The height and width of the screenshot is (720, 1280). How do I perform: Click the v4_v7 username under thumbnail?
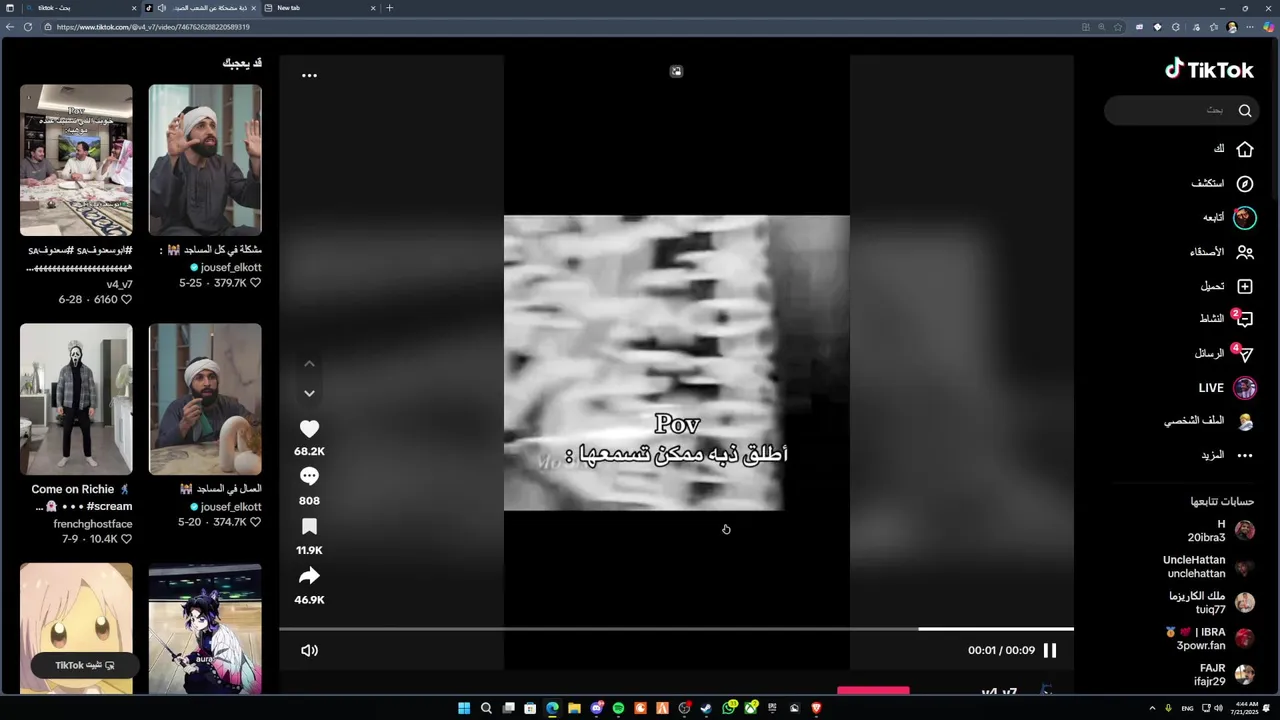(x=120, y=285)
